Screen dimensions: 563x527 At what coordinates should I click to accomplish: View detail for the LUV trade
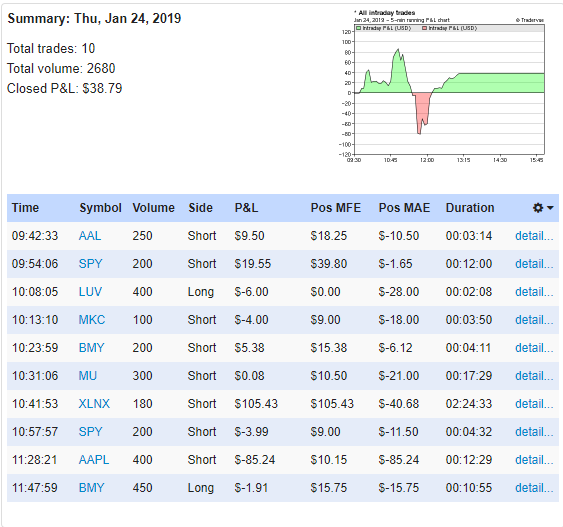click(534, 292)
